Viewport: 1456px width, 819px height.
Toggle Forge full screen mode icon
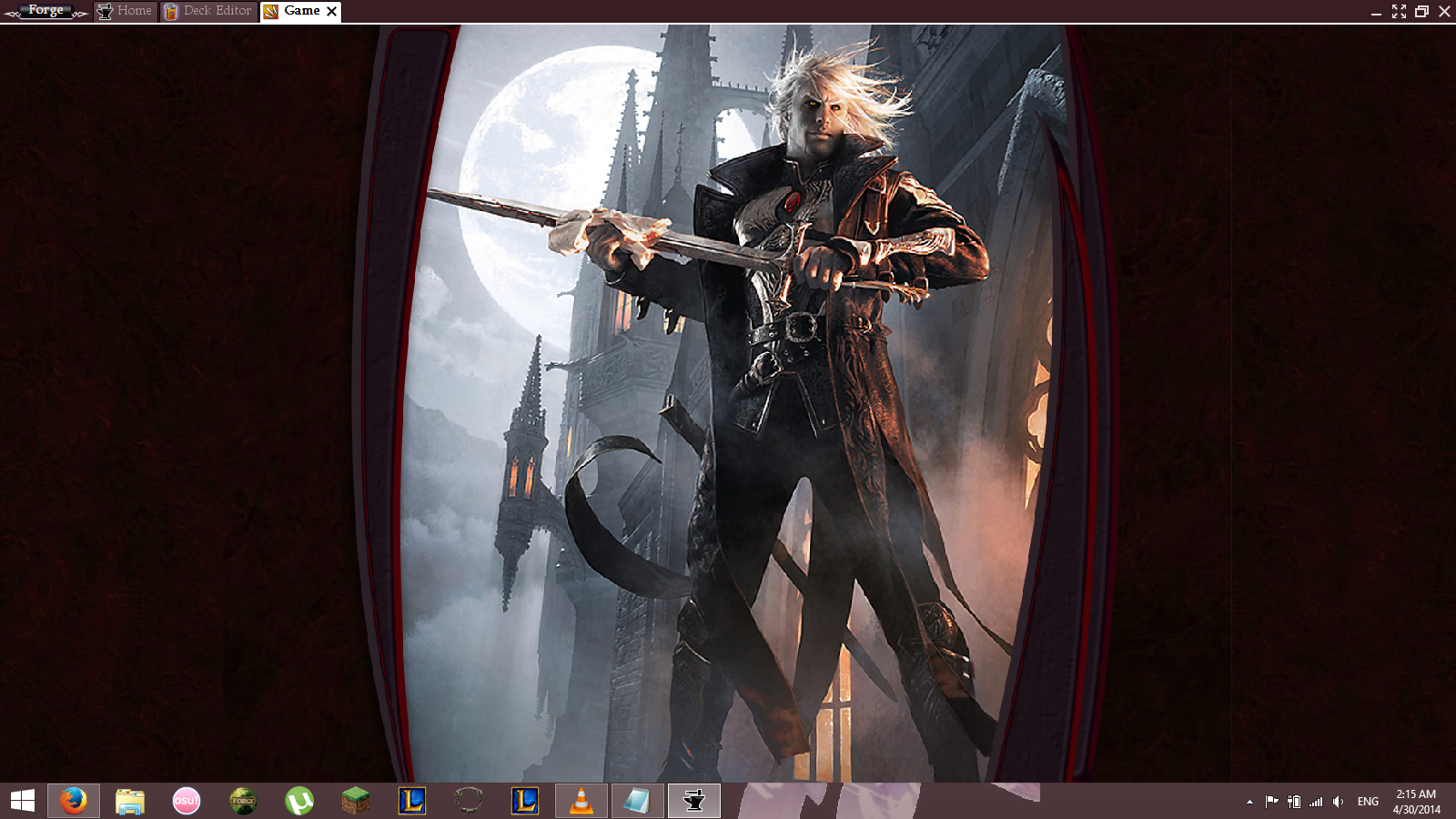click(x=1399, y=11)
